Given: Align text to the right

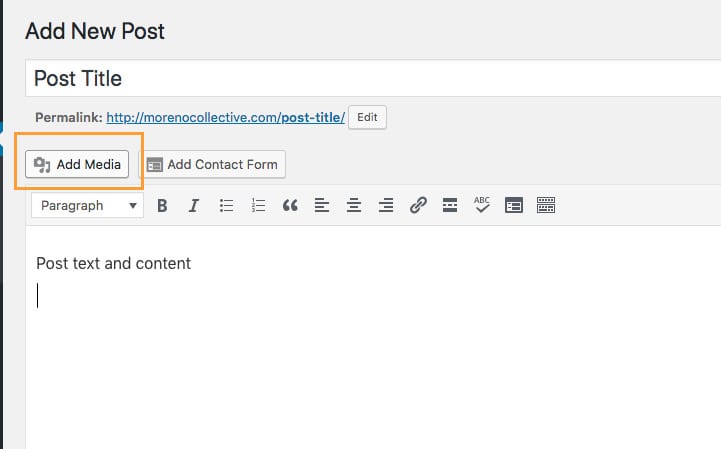Looking at the screenshot, I should 386,205.
